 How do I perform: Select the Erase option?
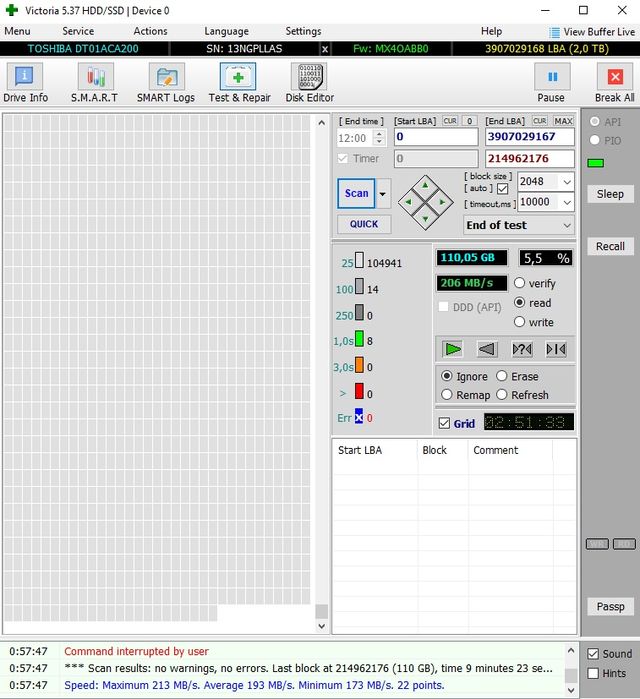(x=501, y=376)
